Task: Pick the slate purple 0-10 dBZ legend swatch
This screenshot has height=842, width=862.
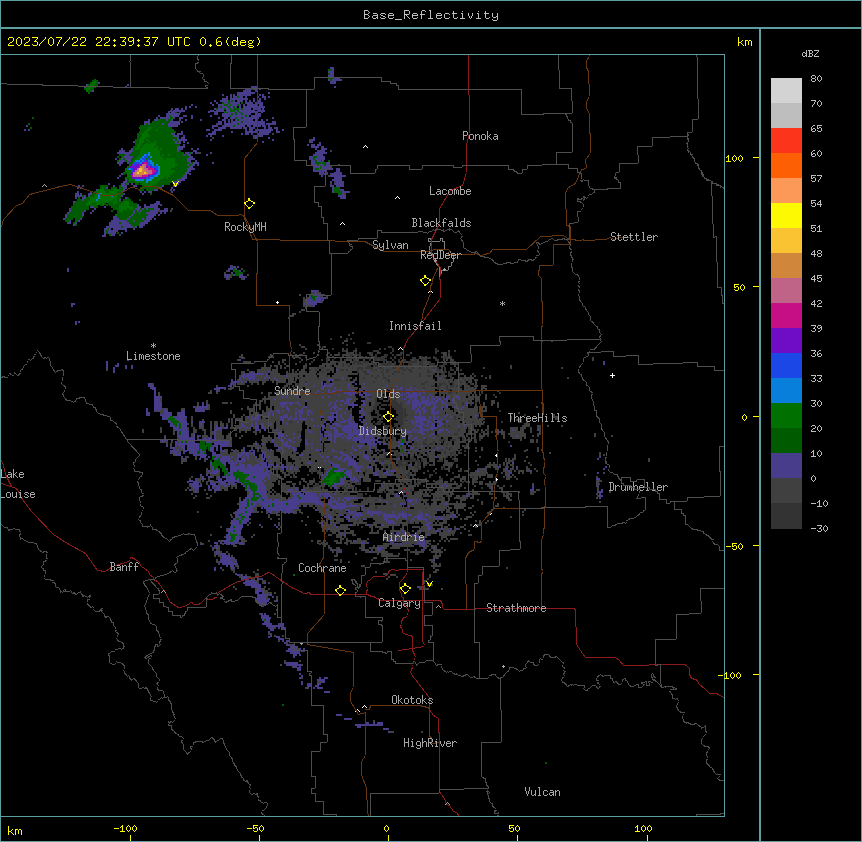Action: coord(786,466)
